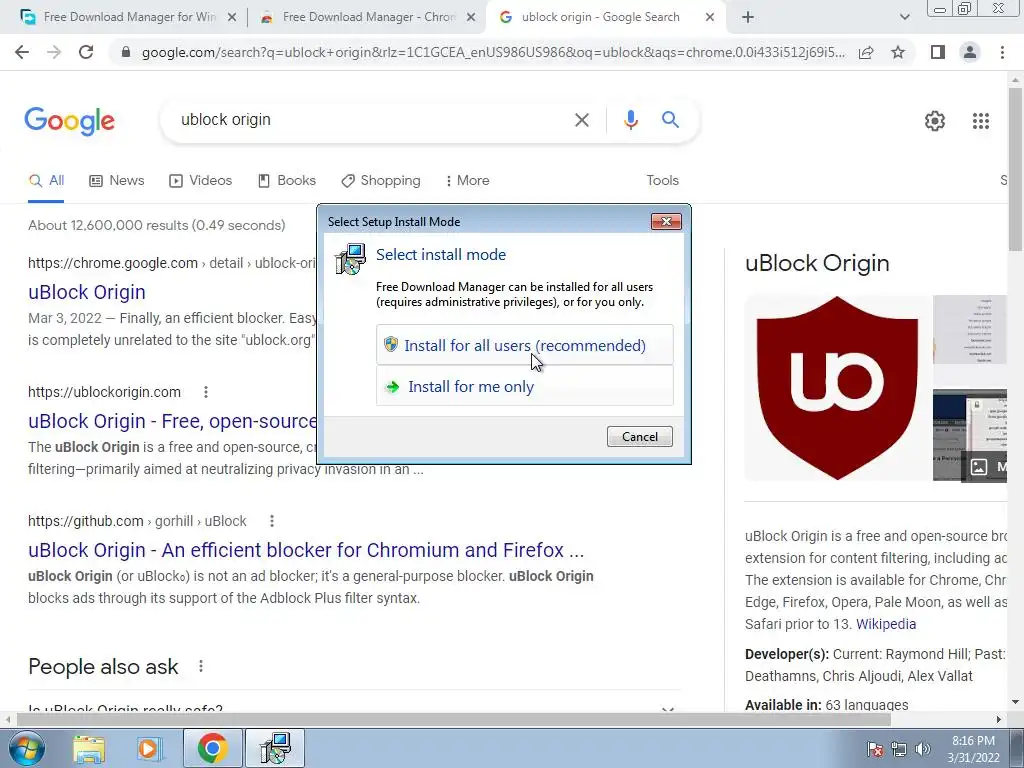
Task: Click the horizontal scrollbar thumb
Action: tap(454, 719)
